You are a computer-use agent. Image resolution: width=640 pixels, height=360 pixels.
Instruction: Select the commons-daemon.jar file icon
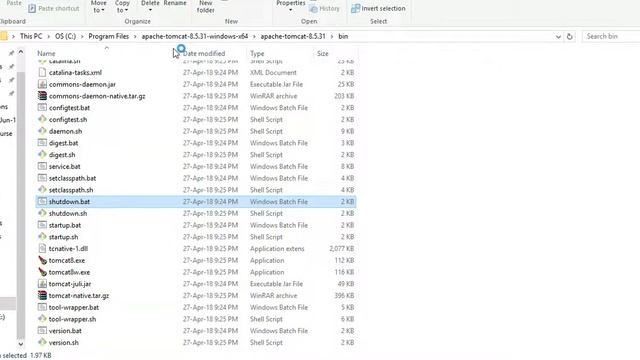click(x=42, y=84)
